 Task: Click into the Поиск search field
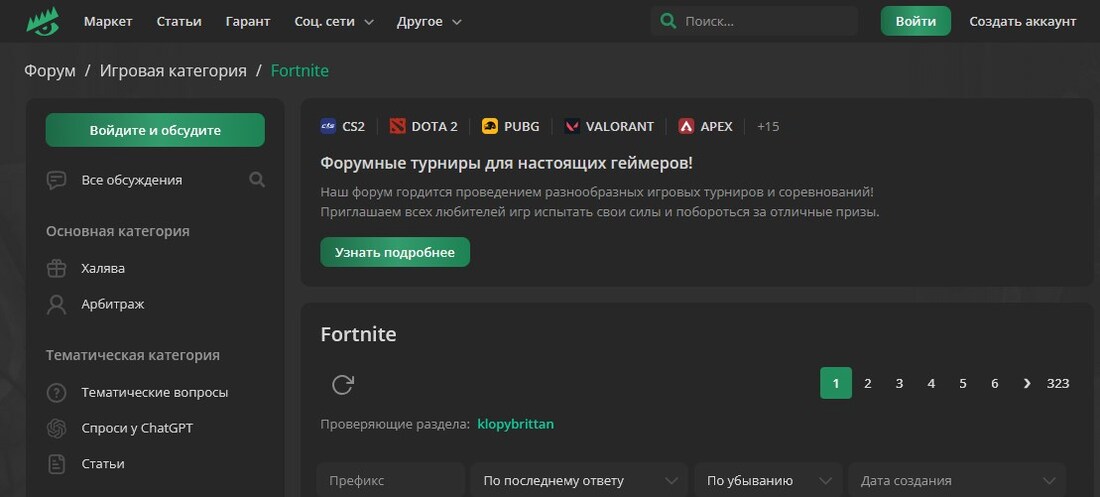[754, 21]
